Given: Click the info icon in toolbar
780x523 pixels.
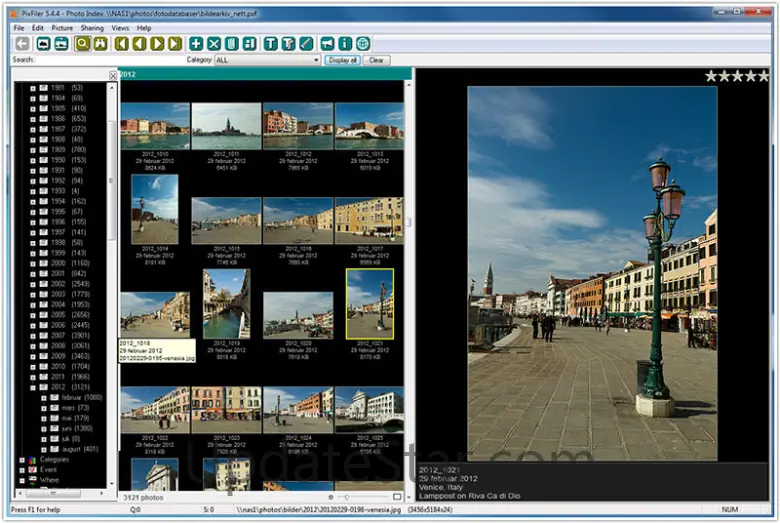Looking at the screenshot, I should 345,44.
